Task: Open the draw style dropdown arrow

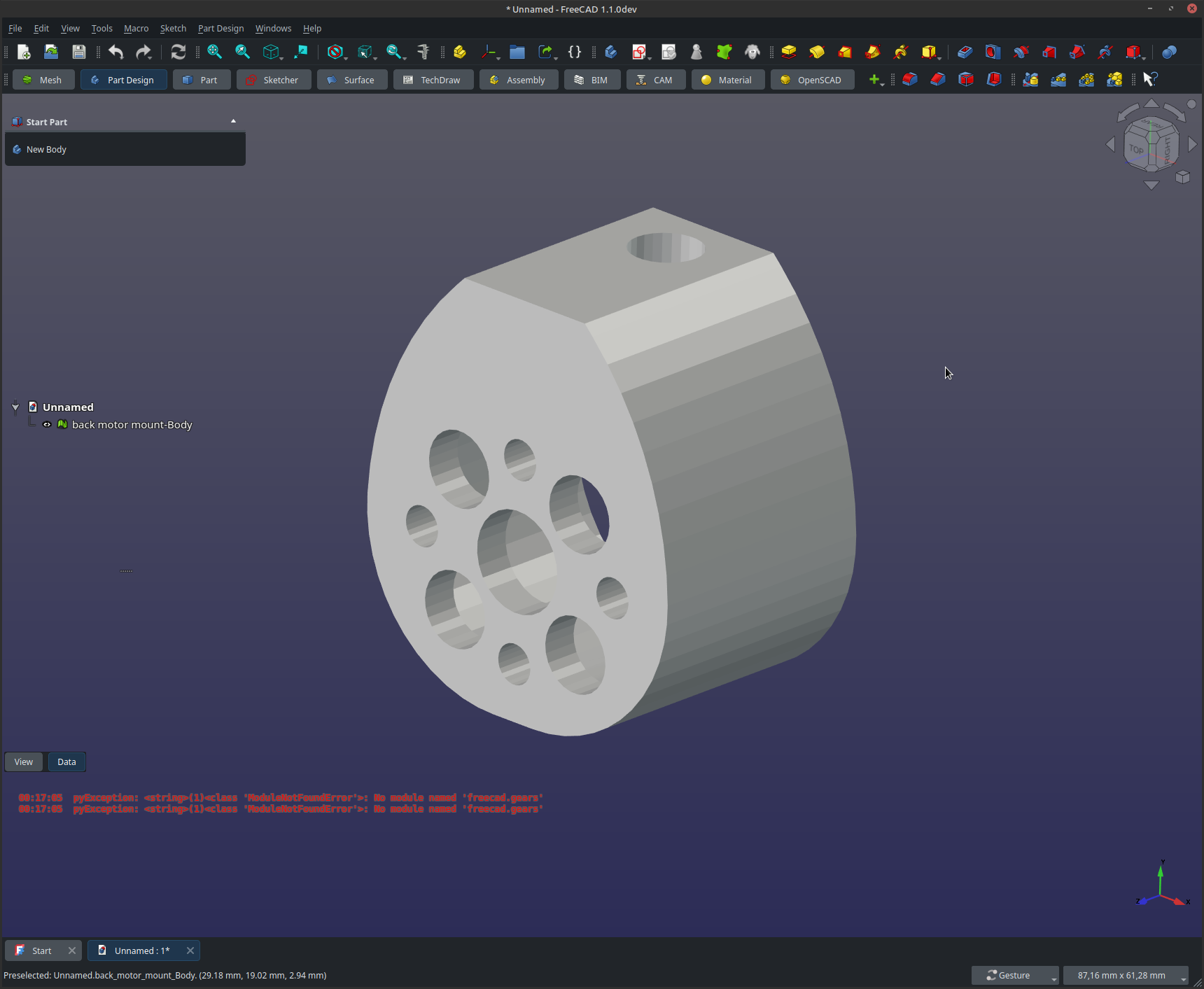Action: tap(346, 57)
